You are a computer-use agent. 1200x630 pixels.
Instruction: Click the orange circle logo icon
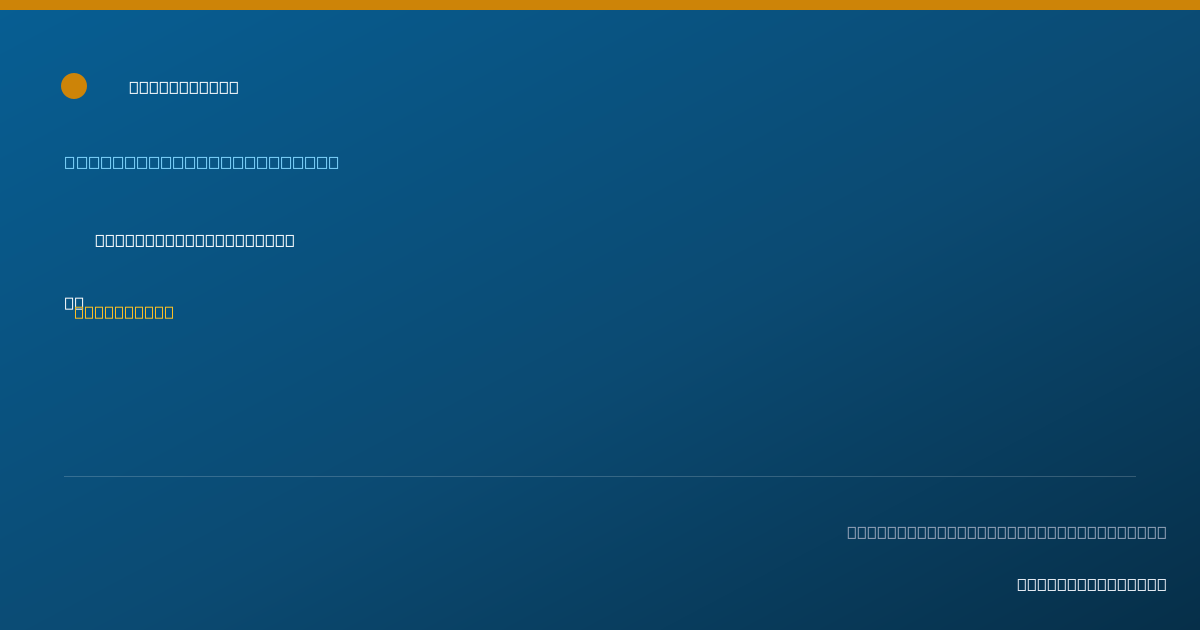(x=74, y=86)
